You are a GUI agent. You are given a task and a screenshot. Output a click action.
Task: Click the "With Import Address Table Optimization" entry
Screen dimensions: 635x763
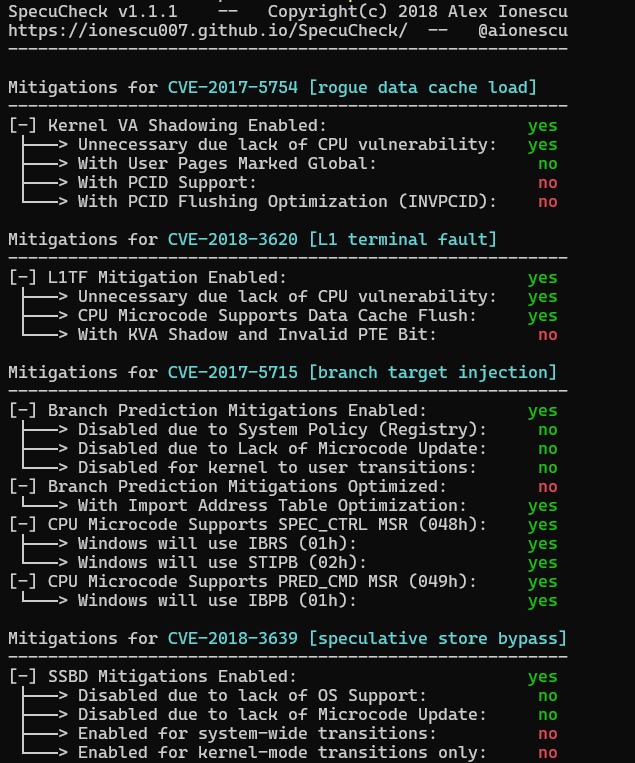(x=271, y=506)
